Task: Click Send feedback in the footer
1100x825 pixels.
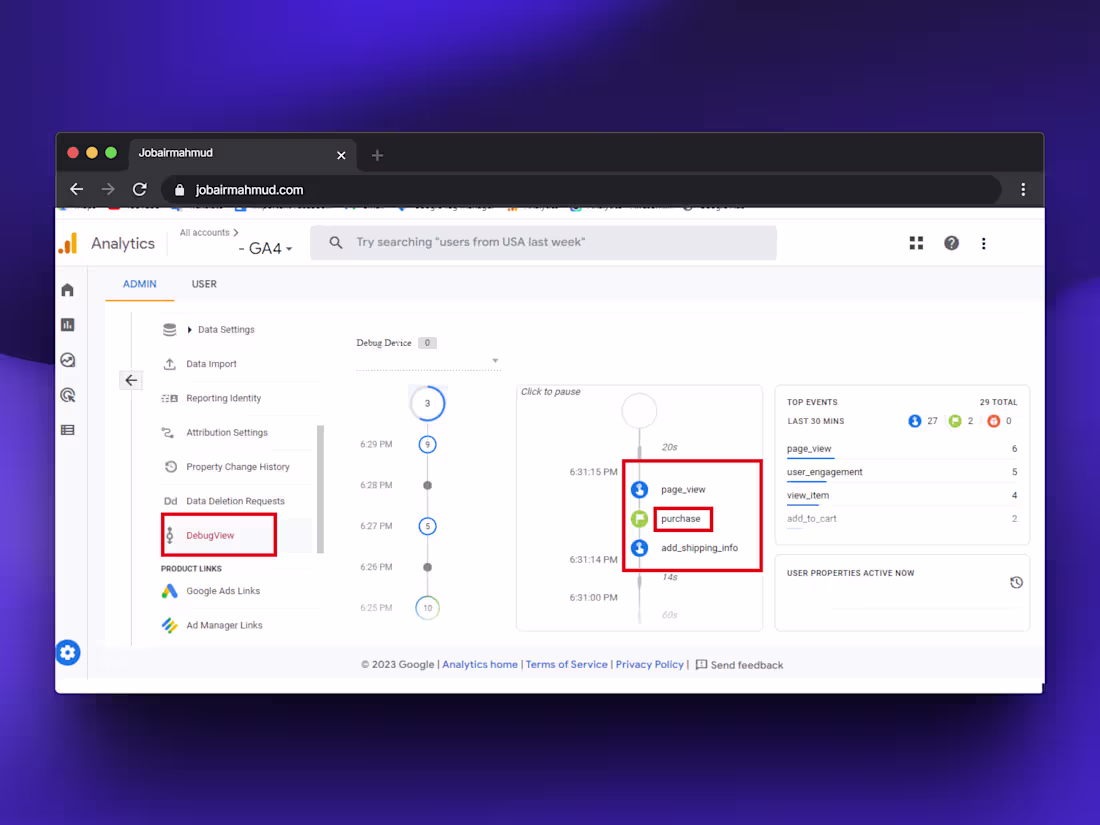Action: pyautogui.click(x=747, y=664)
